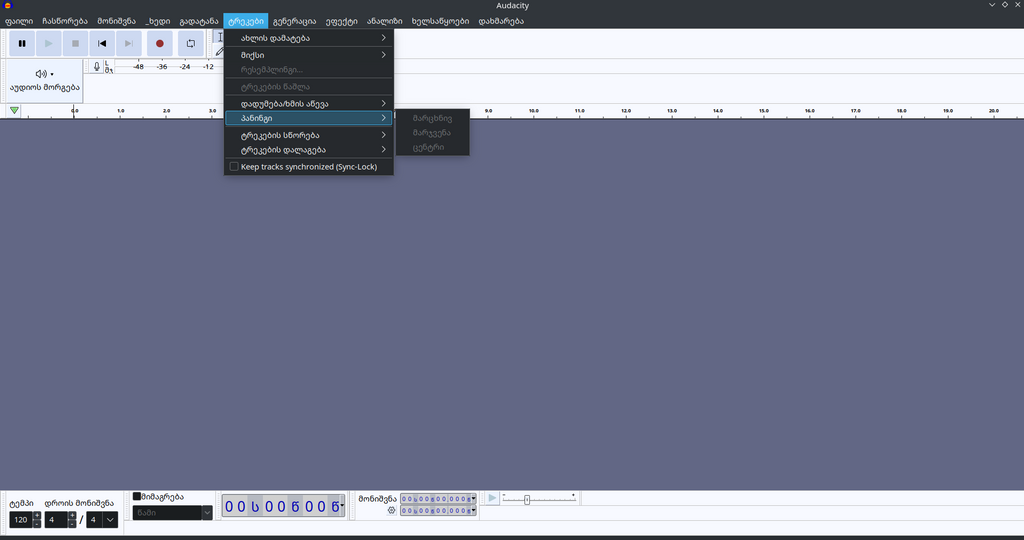Image resolution: width=1024 pixels, height=540 pixels.
Task: Open the გენერაცია menu
Action: tap(295, 21)
